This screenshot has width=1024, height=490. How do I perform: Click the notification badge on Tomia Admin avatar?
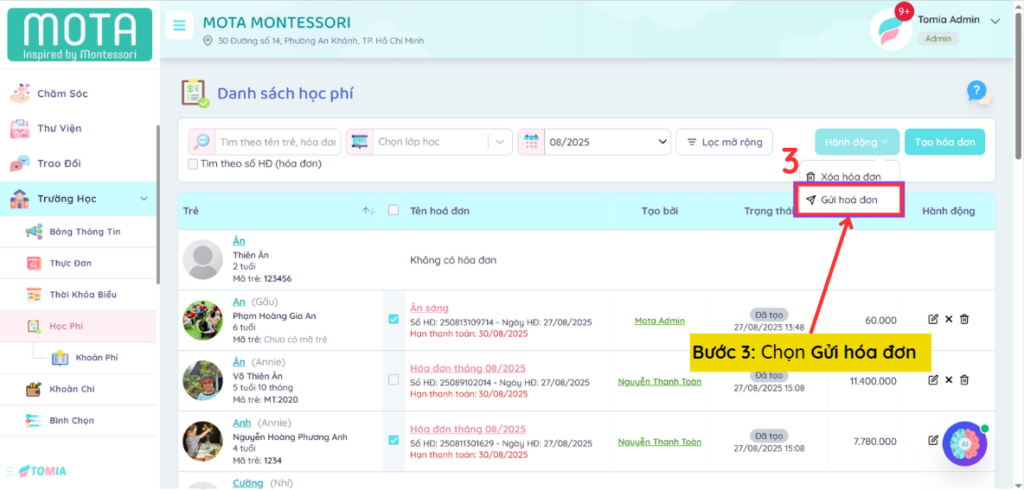(904, 12)
